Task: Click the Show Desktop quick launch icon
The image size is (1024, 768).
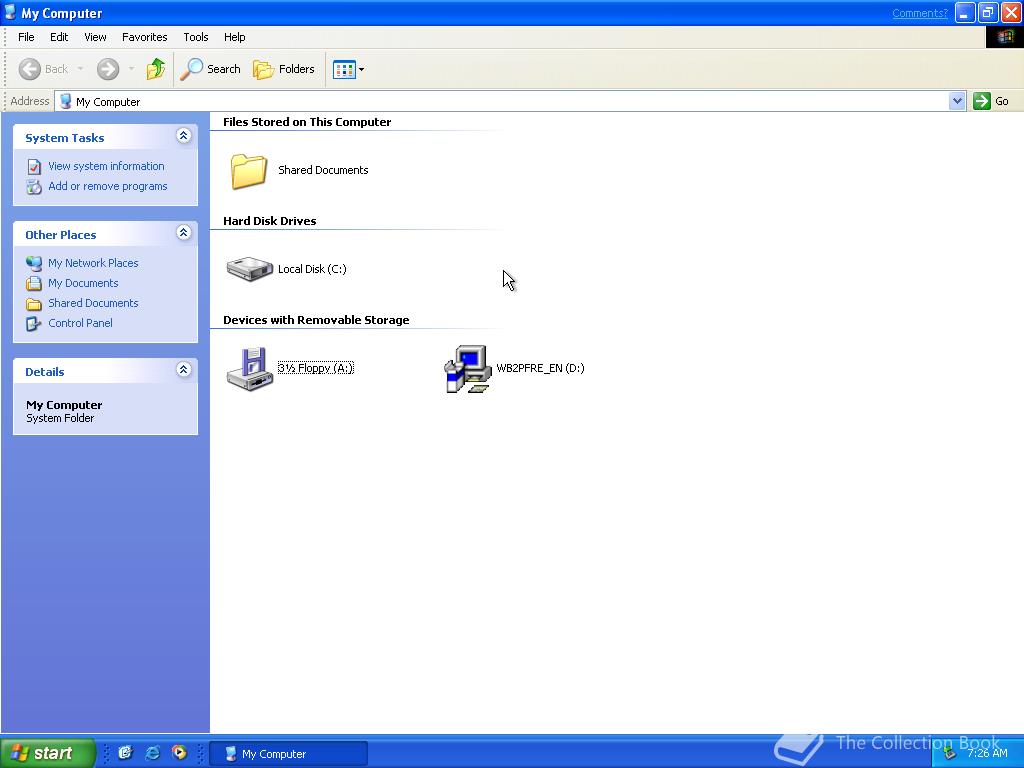Action: pyautogui.click(x=125, y=753)
